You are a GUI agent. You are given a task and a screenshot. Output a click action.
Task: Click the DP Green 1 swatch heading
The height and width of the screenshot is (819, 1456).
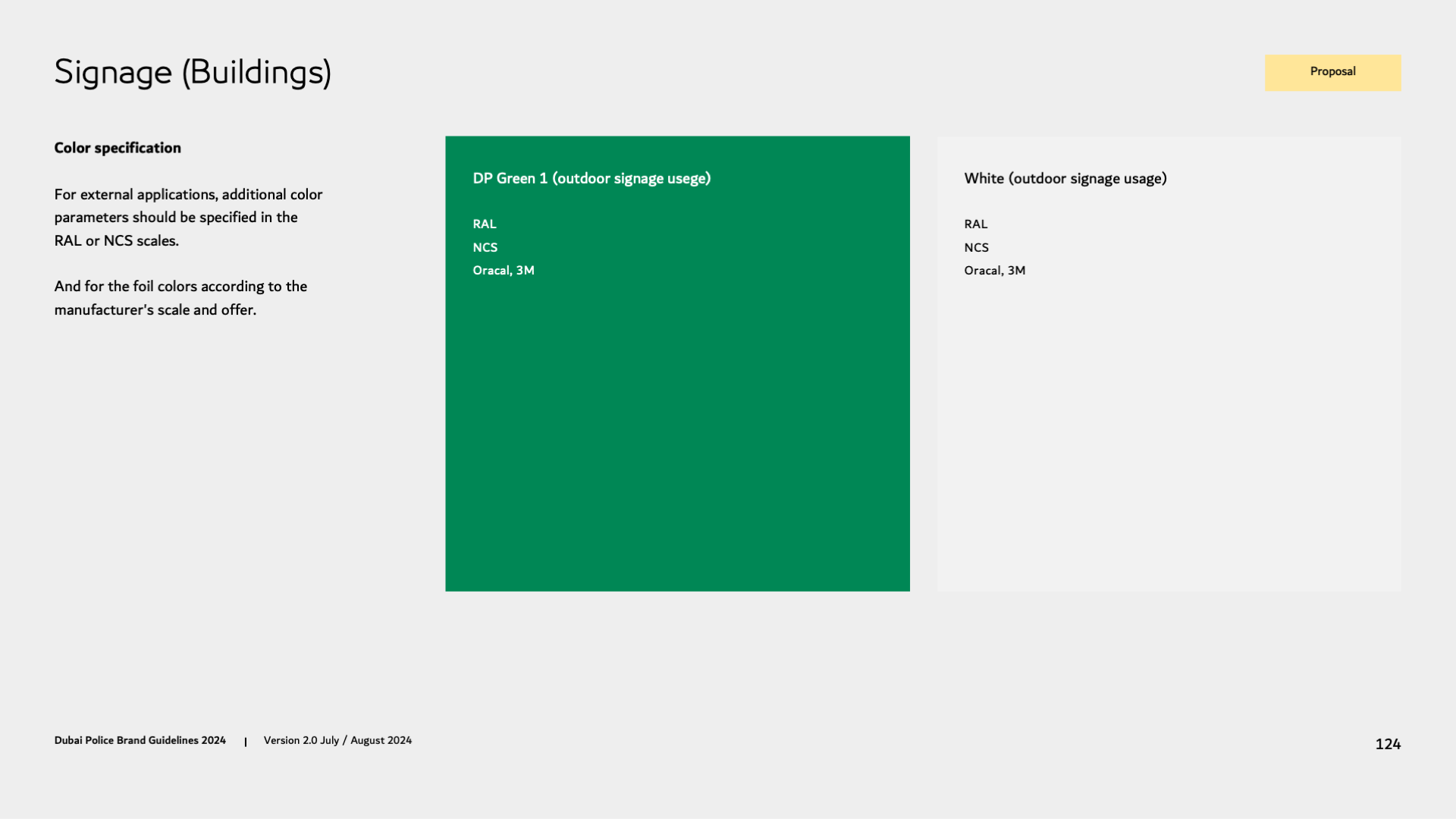coord(591,178)
